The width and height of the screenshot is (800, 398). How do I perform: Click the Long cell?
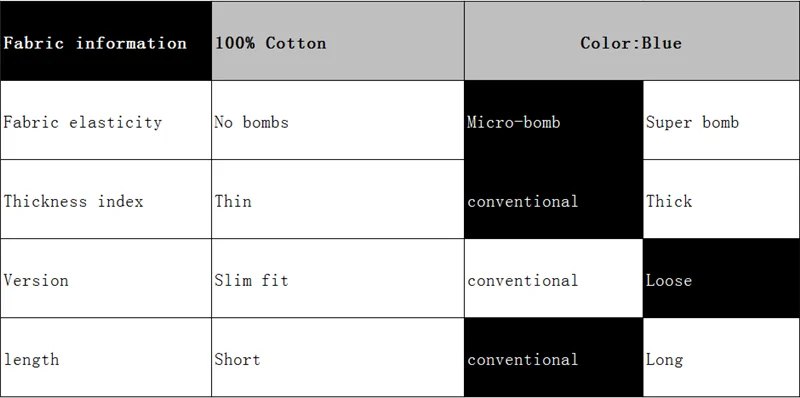721,357
